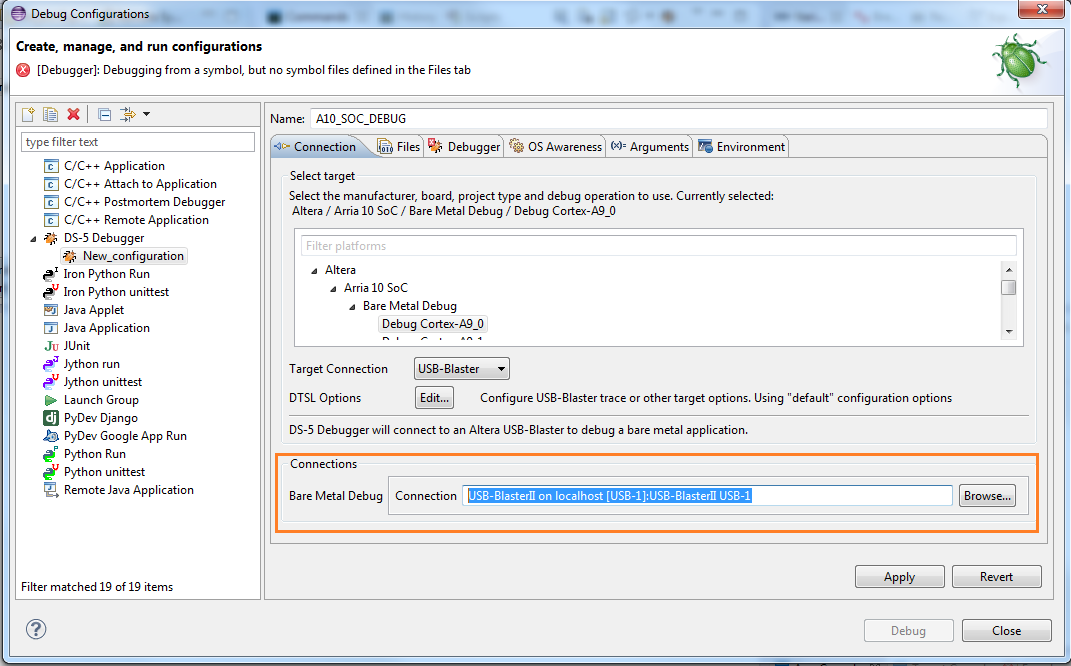Open the filter options dropdown arrow

pyautogui.click(x=146, y=114)
